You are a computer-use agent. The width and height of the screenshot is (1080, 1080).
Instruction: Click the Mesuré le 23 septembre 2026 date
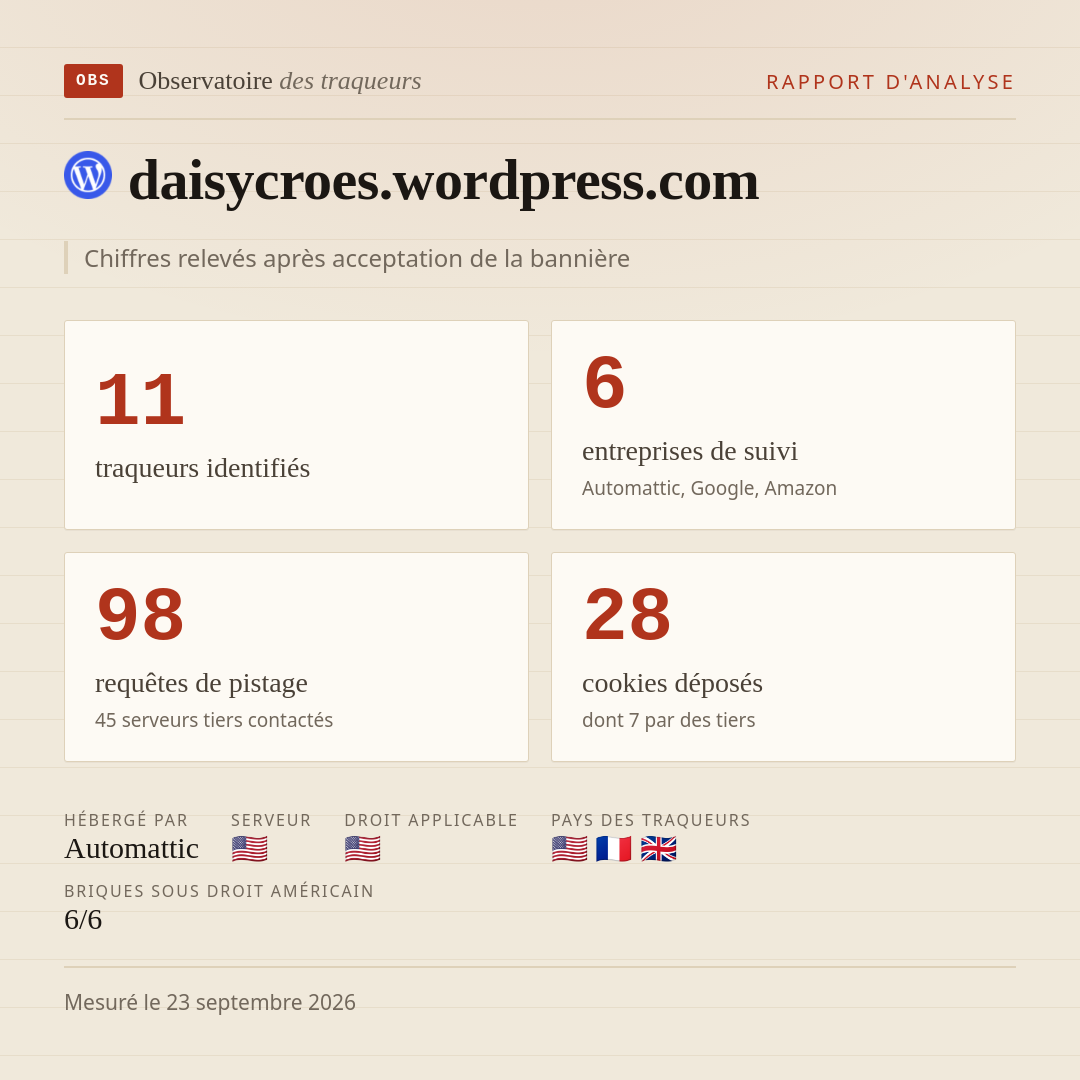(x=210, y=1002)
